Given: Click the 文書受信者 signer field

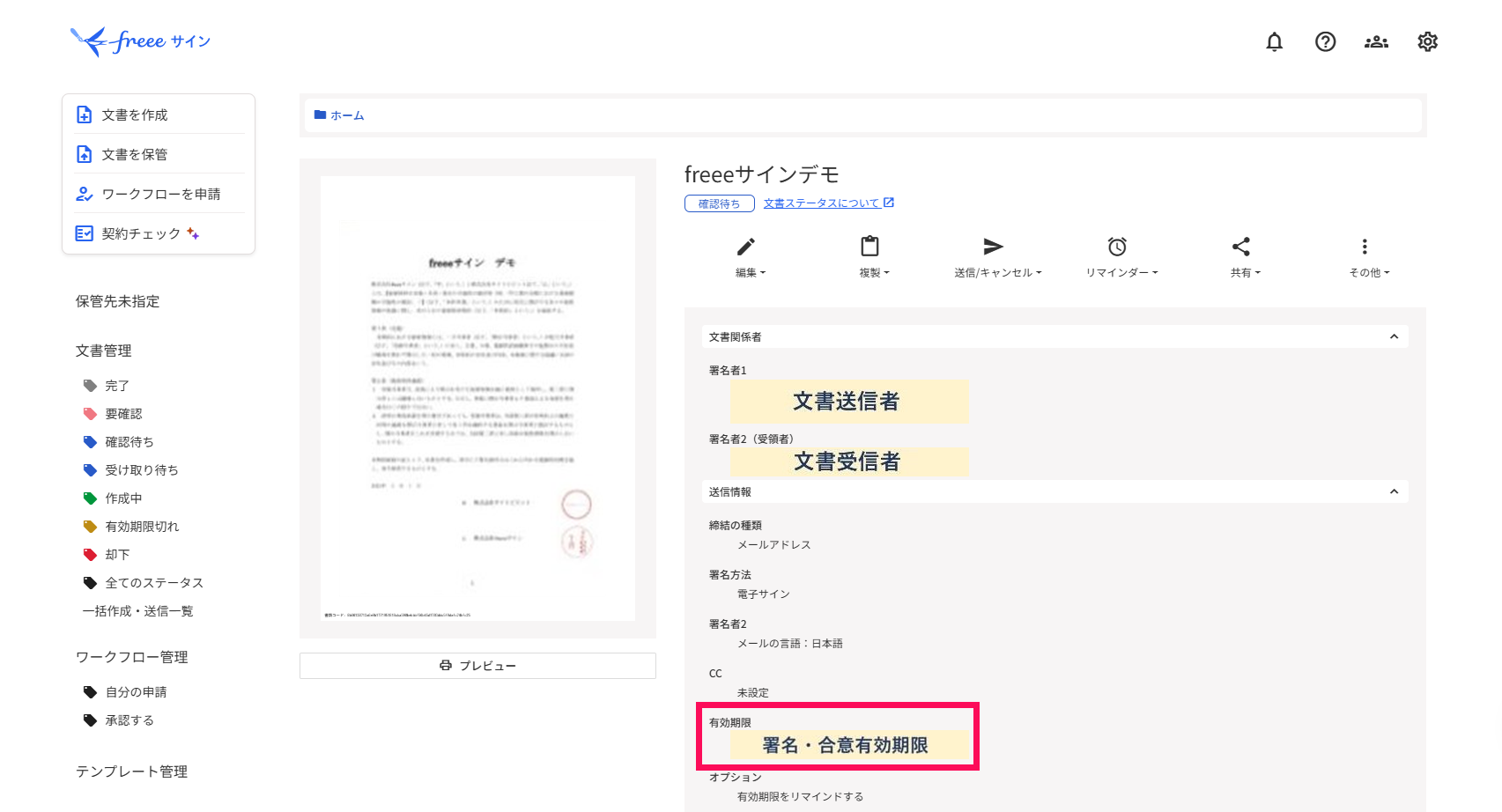Looking at the screenshot, I should (x=849, y=461).
